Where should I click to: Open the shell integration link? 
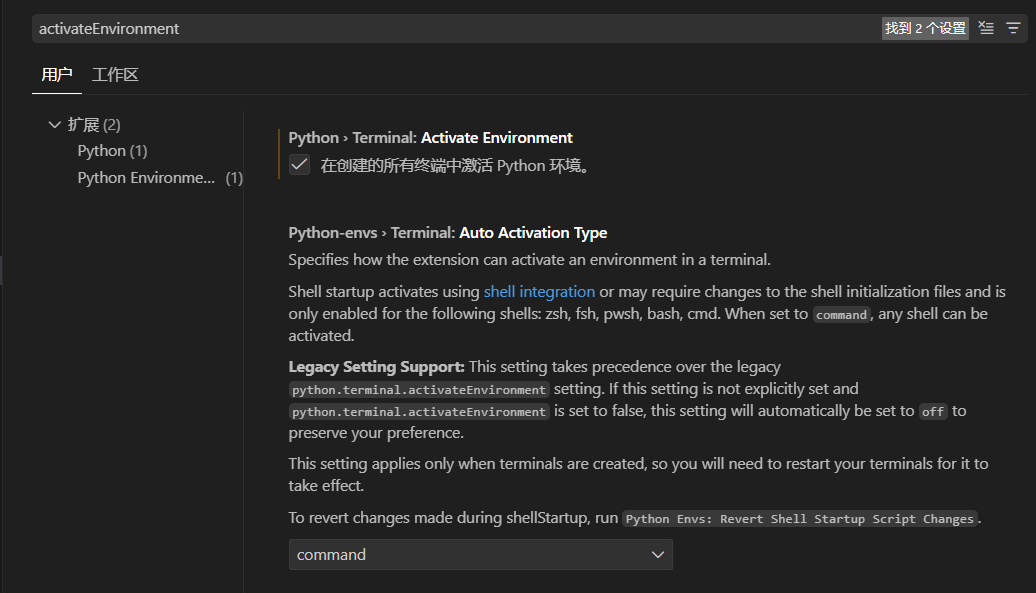(539, 292)
